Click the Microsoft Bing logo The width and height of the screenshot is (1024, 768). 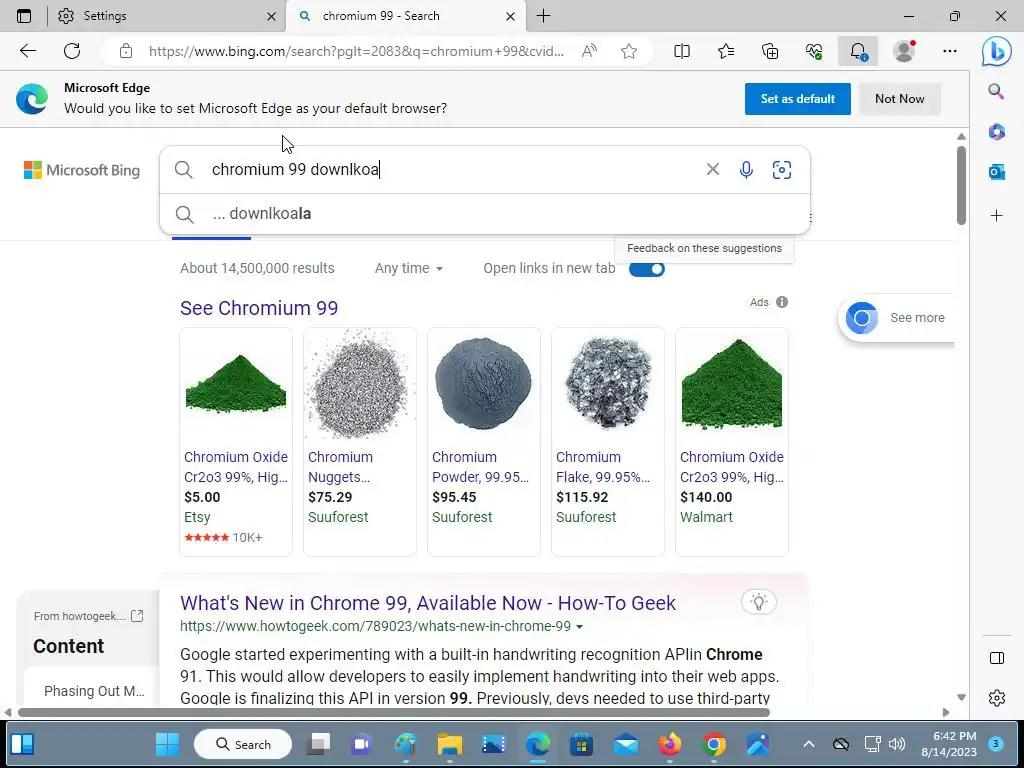[82, 170]
